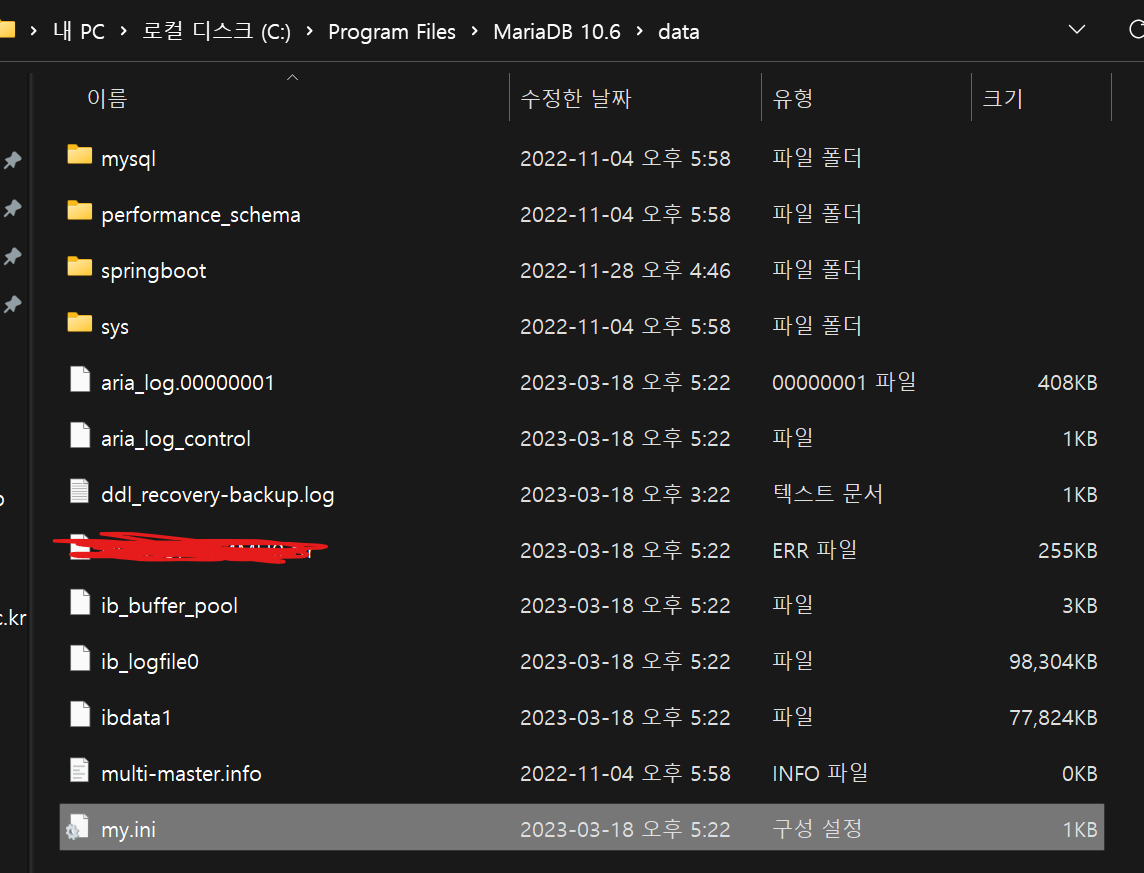
Task: Go to MariaDB 10.6 in breadcrumb
Action: click(557, 31)
